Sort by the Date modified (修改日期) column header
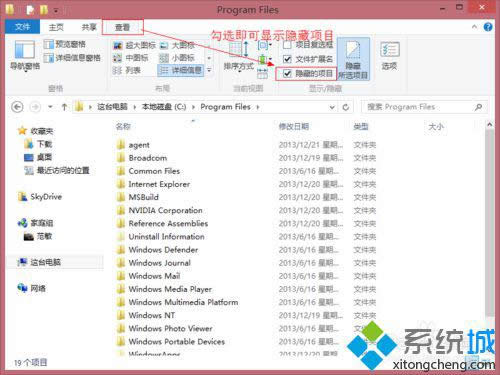 [294, 126]
